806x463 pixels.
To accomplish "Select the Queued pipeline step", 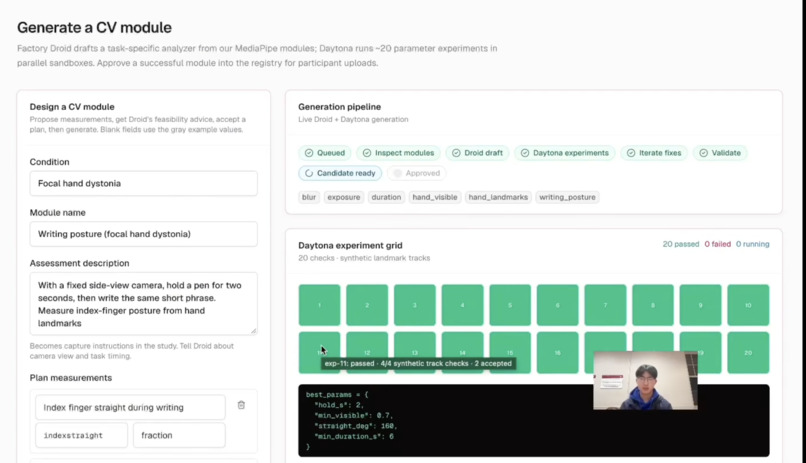I will click(x=325, y=153).
